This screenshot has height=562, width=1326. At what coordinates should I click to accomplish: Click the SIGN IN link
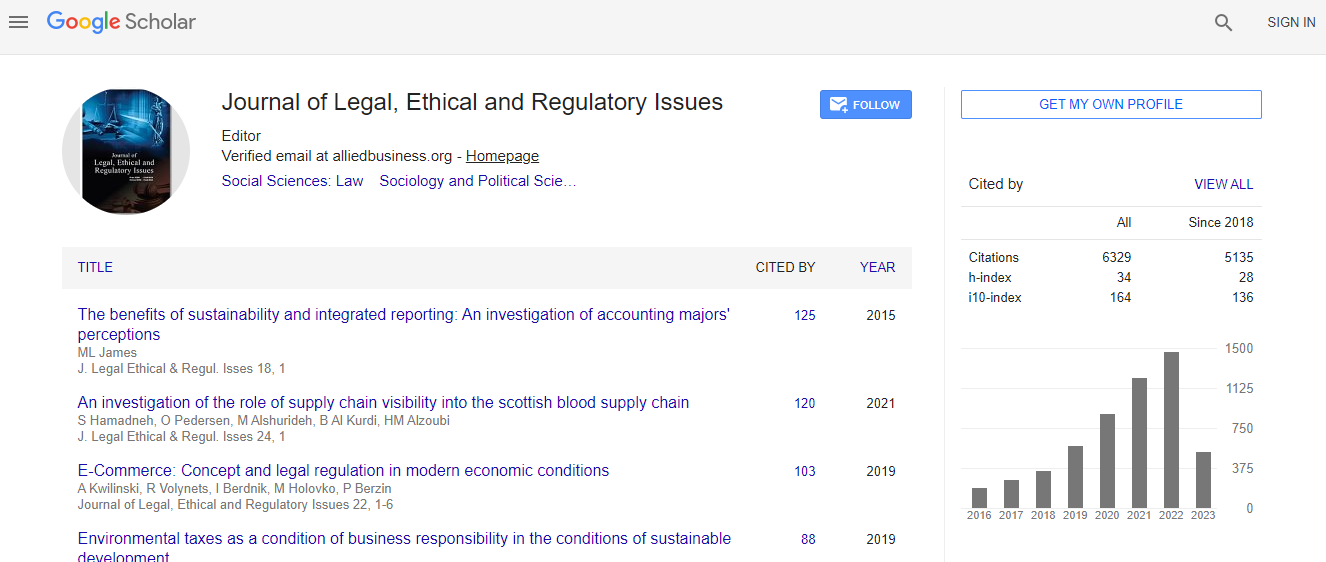pyautogui.click(x=1291, y=22)
